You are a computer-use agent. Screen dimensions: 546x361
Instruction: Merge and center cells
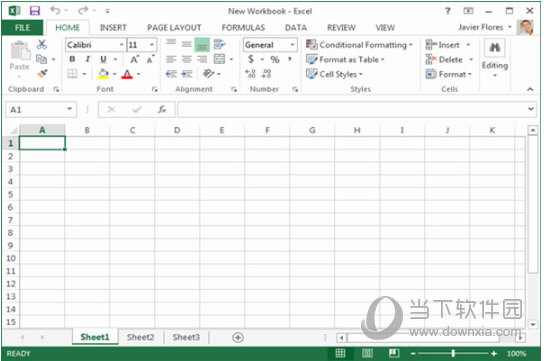[x=219, y=59]
